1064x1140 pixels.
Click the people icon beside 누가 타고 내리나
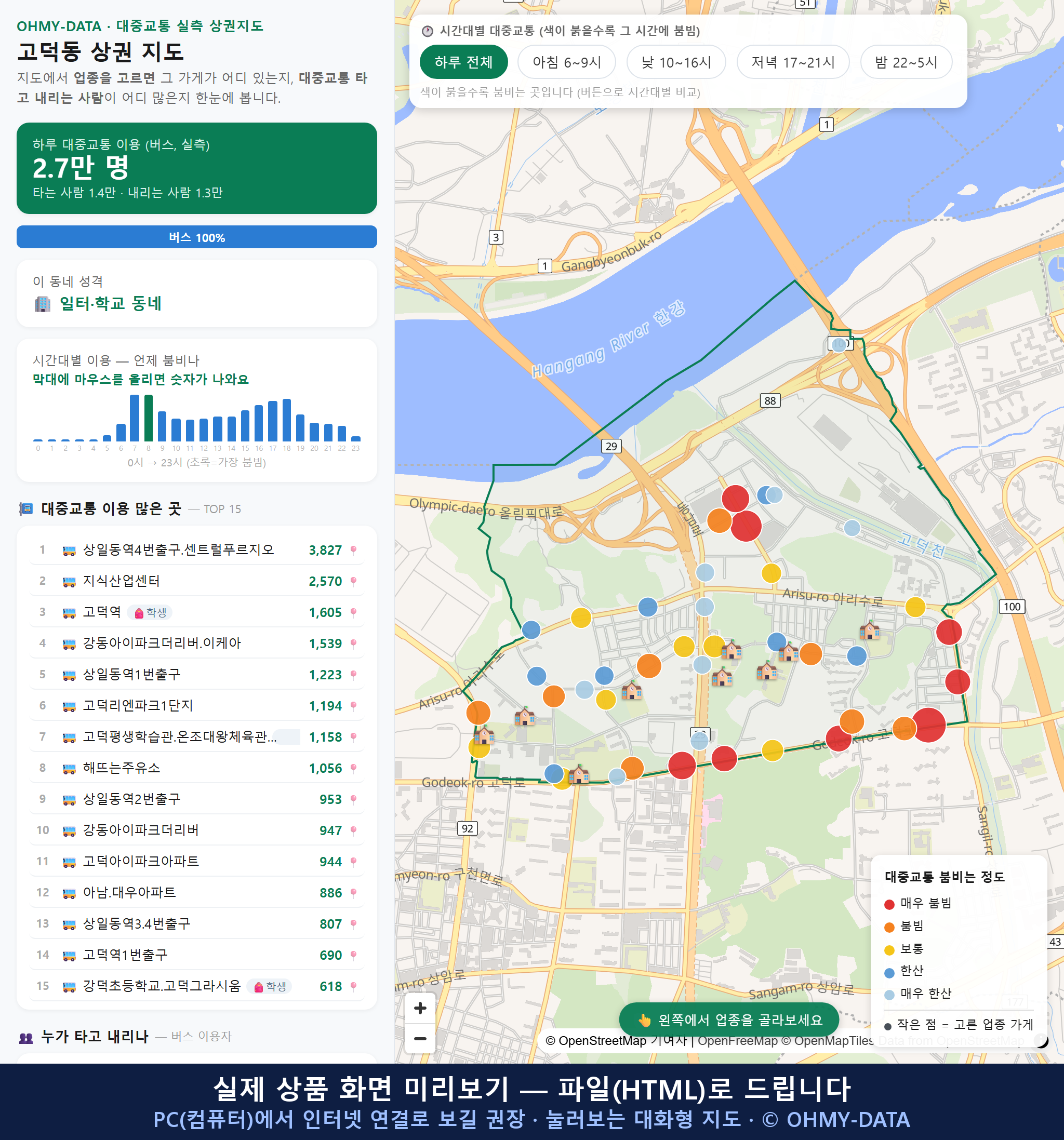pyautogui.click(x=26, y=1037)
